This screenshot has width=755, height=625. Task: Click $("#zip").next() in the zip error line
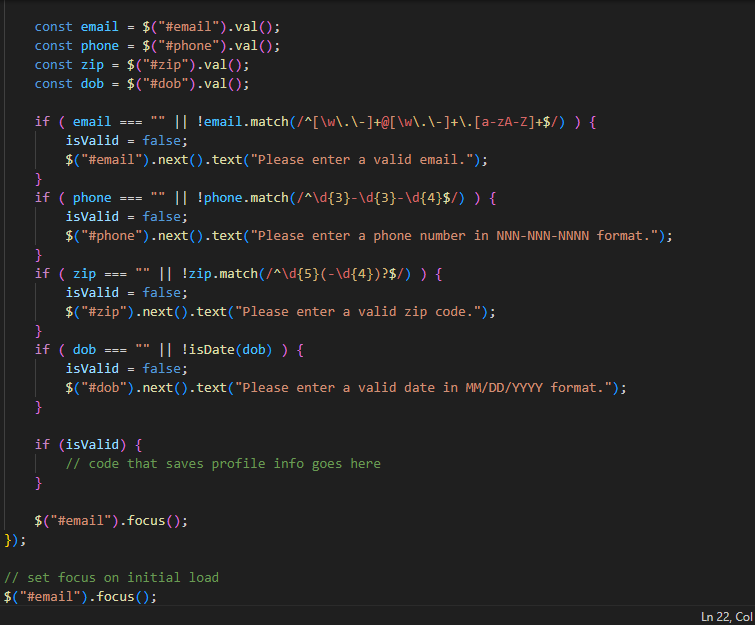tap(127, 312)
